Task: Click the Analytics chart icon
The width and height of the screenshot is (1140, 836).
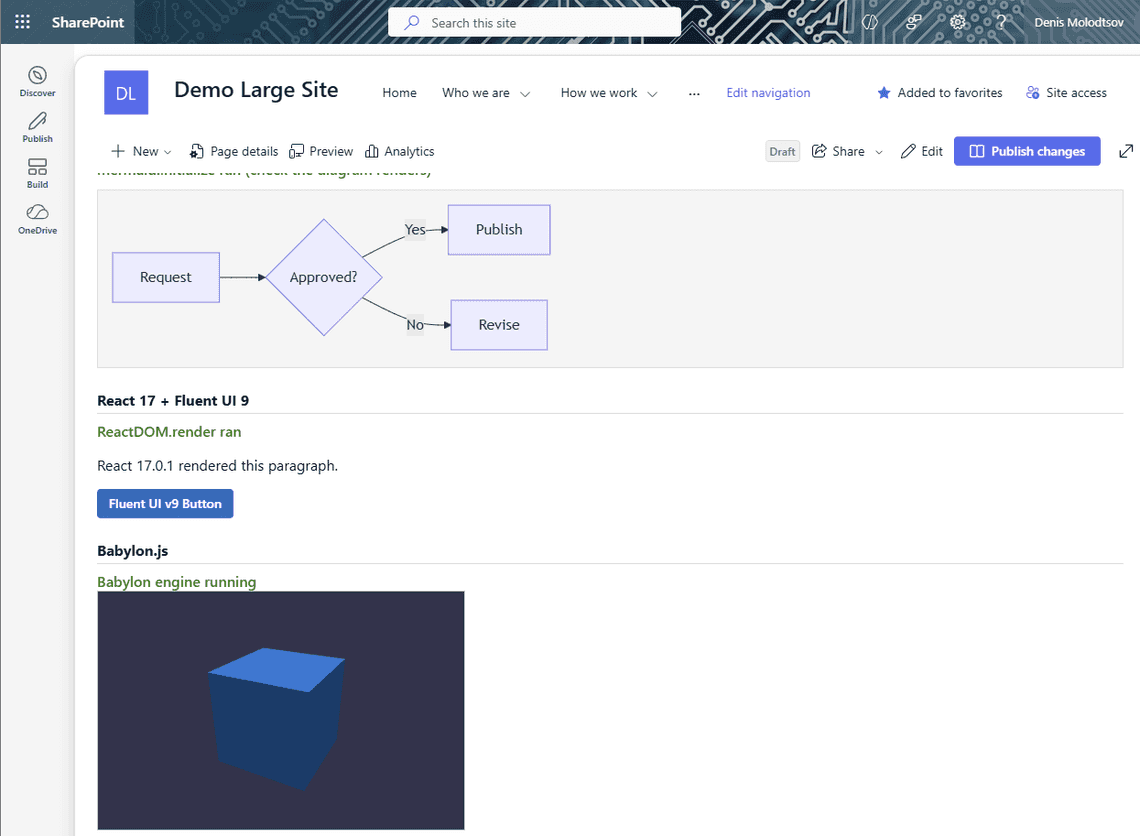Action: click(372, 151)
